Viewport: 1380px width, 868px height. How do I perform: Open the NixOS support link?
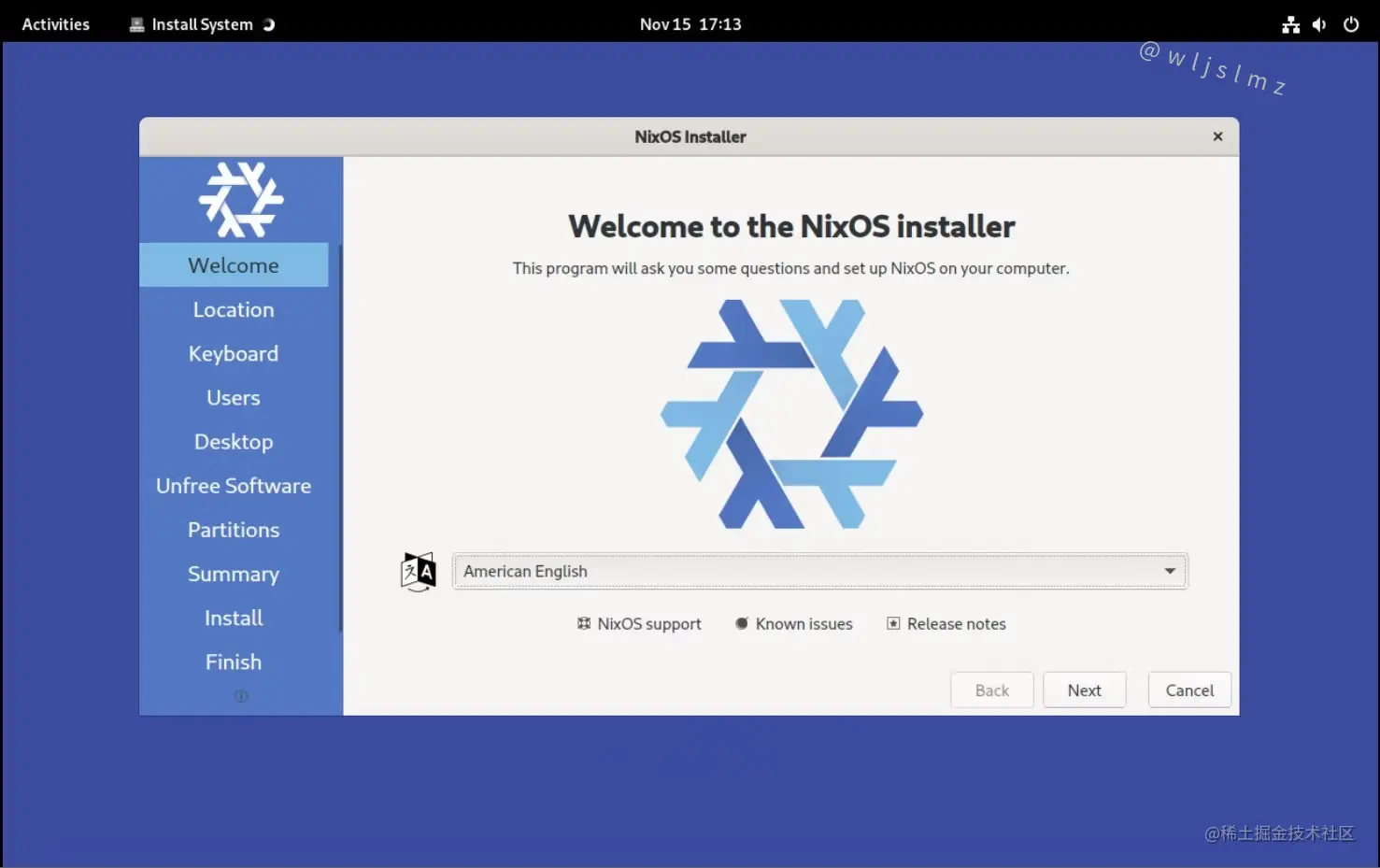(x=639, y=623)
